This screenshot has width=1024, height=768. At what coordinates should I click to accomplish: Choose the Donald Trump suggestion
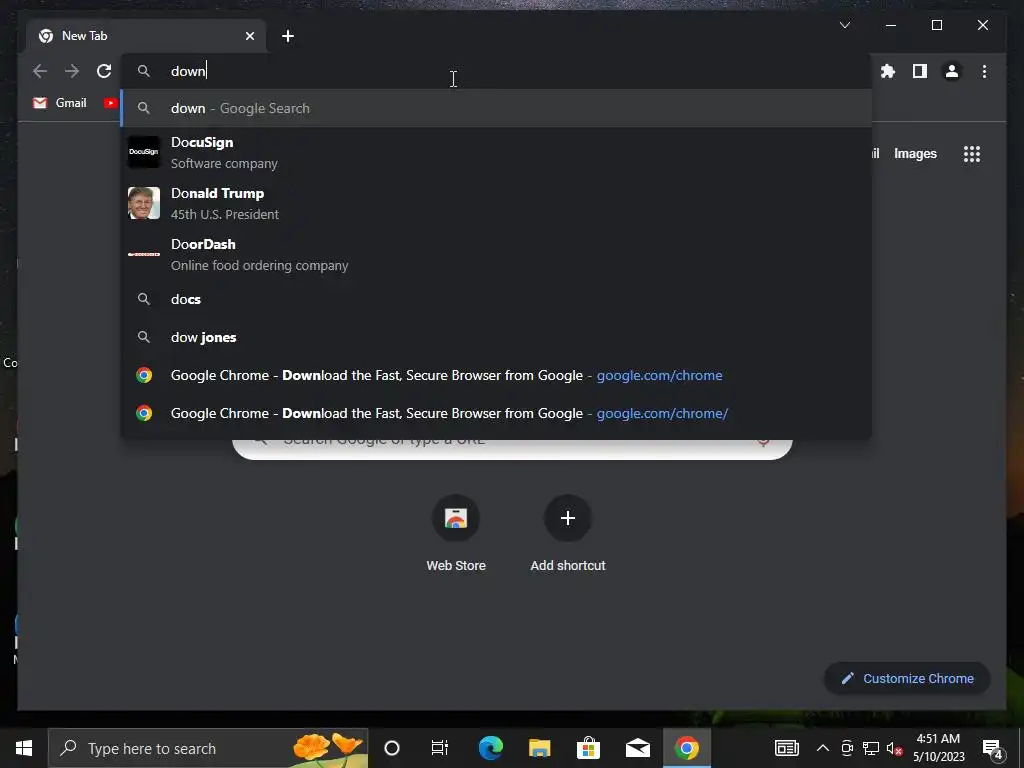point(496,203)
